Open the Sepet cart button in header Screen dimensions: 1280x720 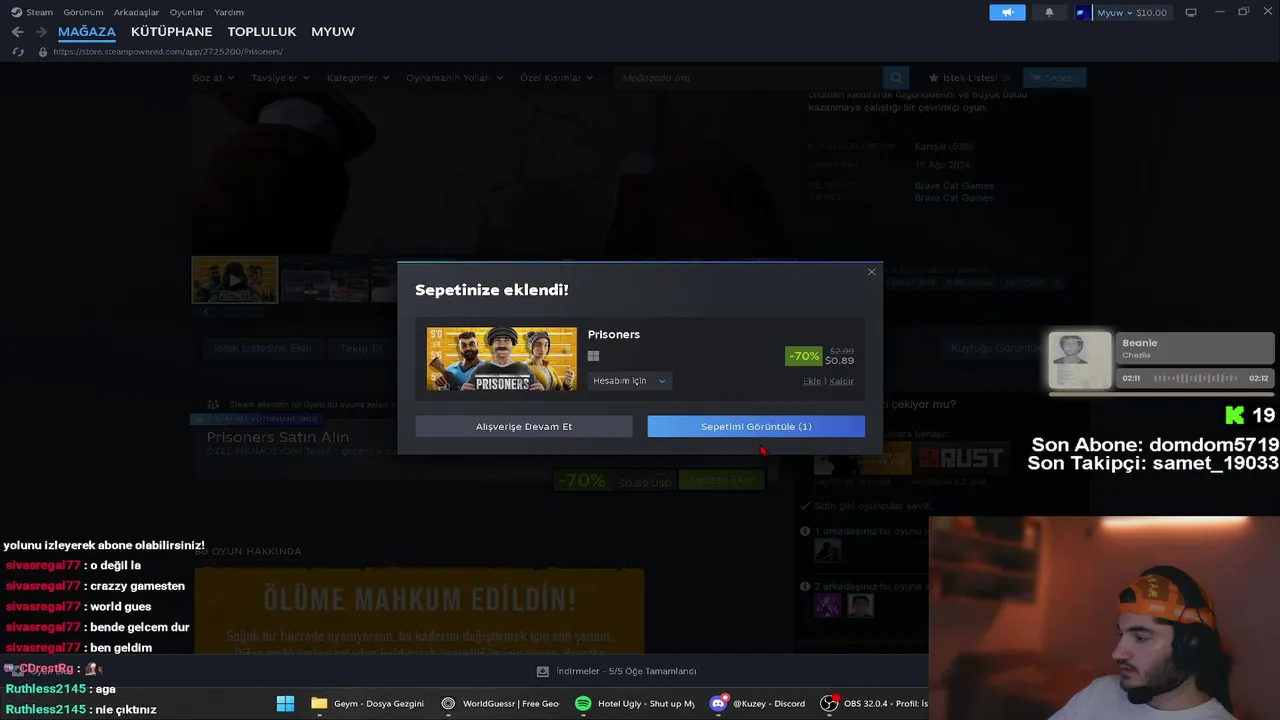[x=1054, y=78]
